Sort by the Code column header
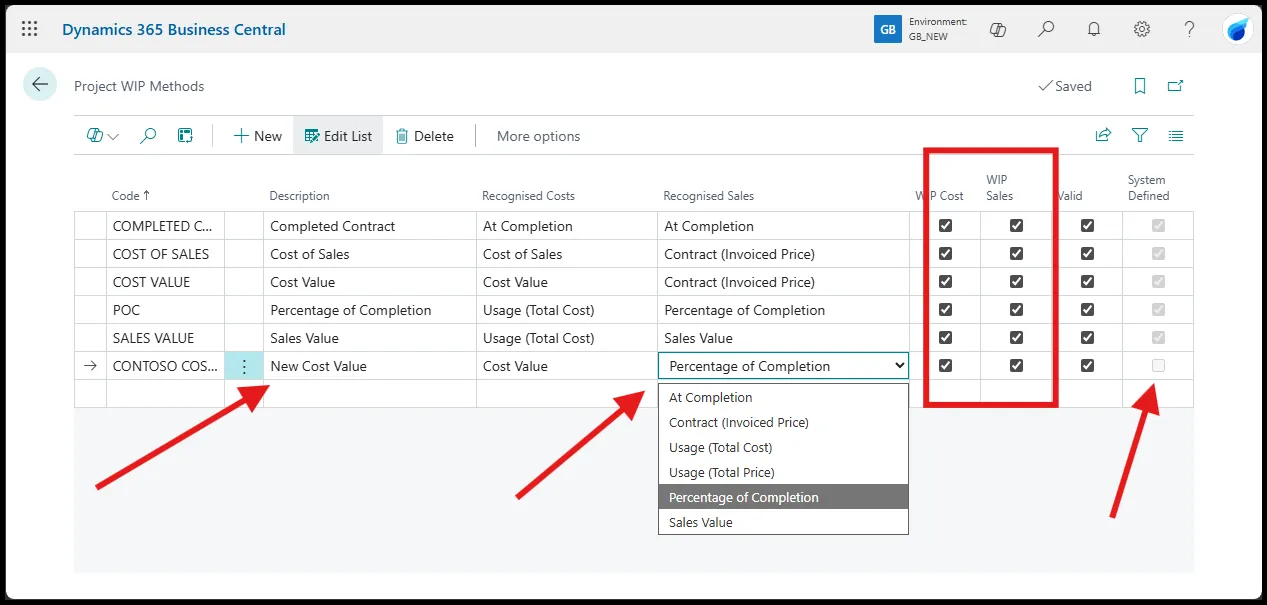Screen dimensions: 1267x605 pos(131,196)
